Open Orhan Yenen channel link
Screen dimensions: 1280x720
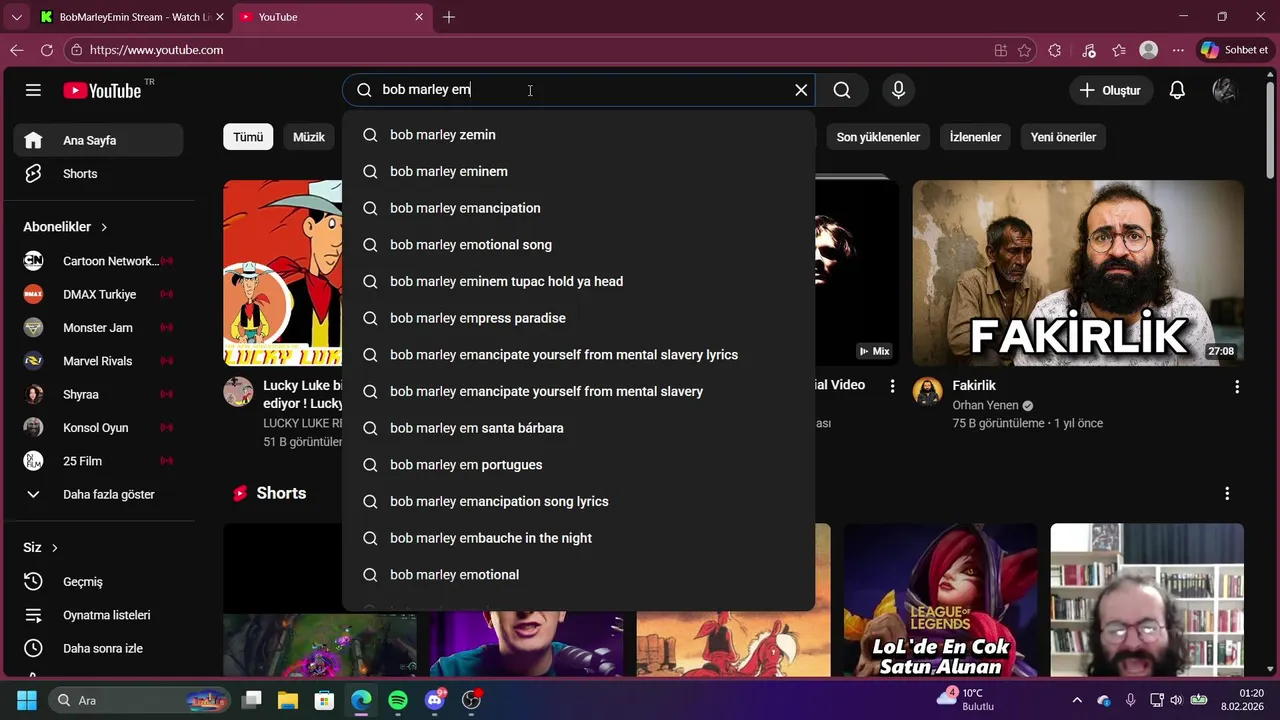(x=986, y=405)
